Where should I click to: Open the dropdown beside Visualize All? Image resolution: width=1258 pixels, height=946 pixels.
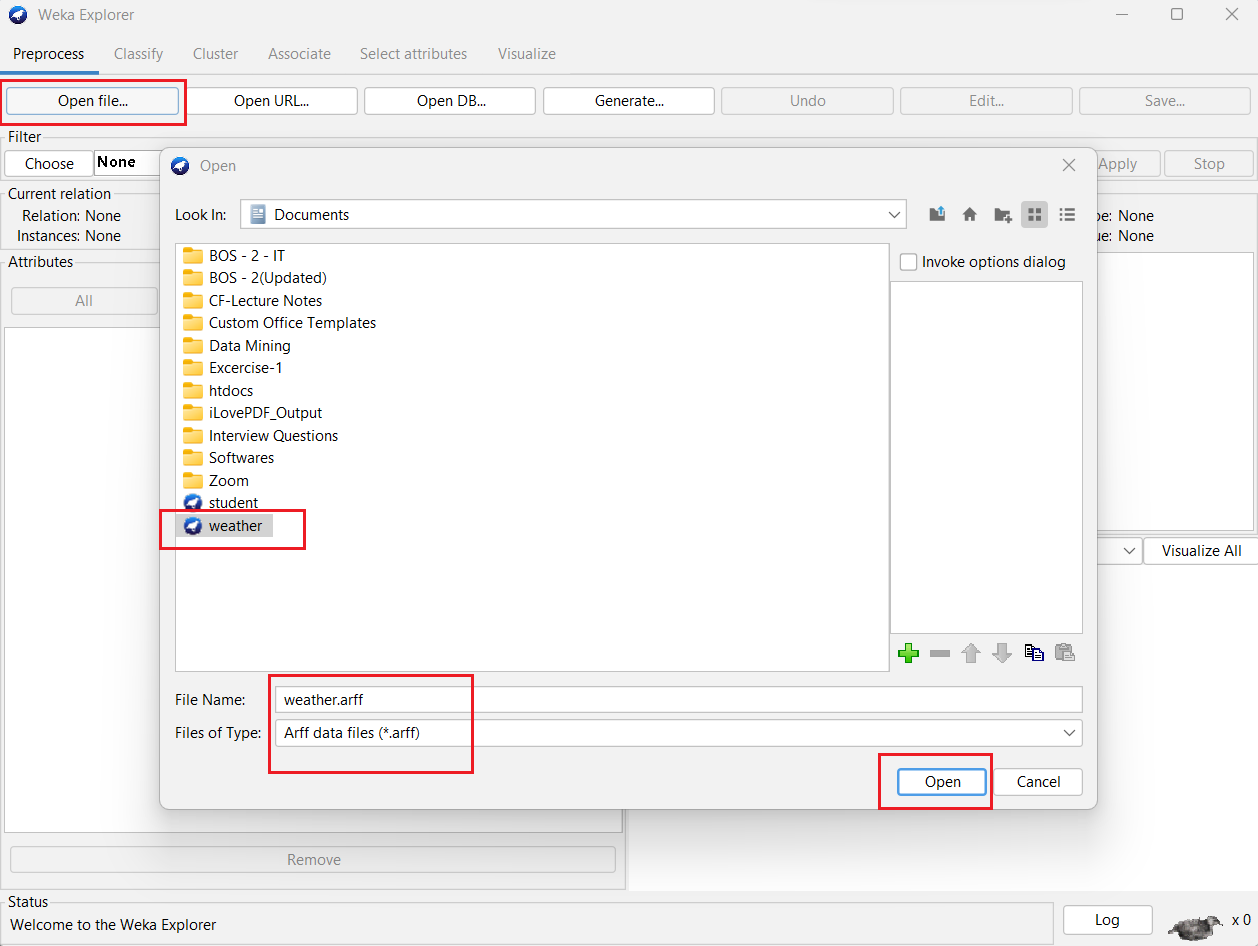point(1130,551)
